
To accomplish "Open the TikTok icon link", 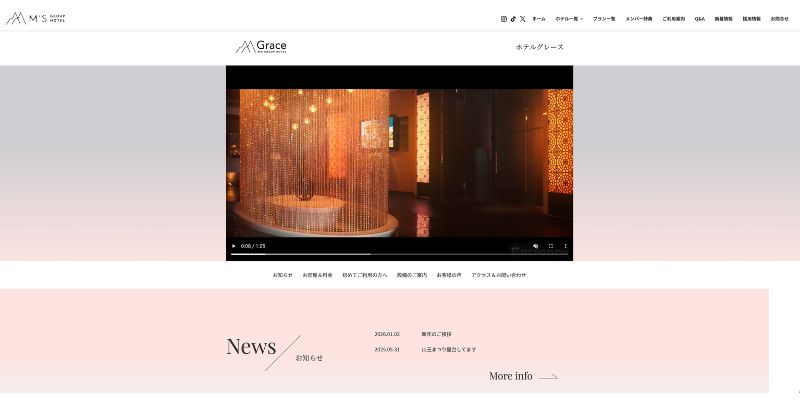I will [x=514, y=19].
